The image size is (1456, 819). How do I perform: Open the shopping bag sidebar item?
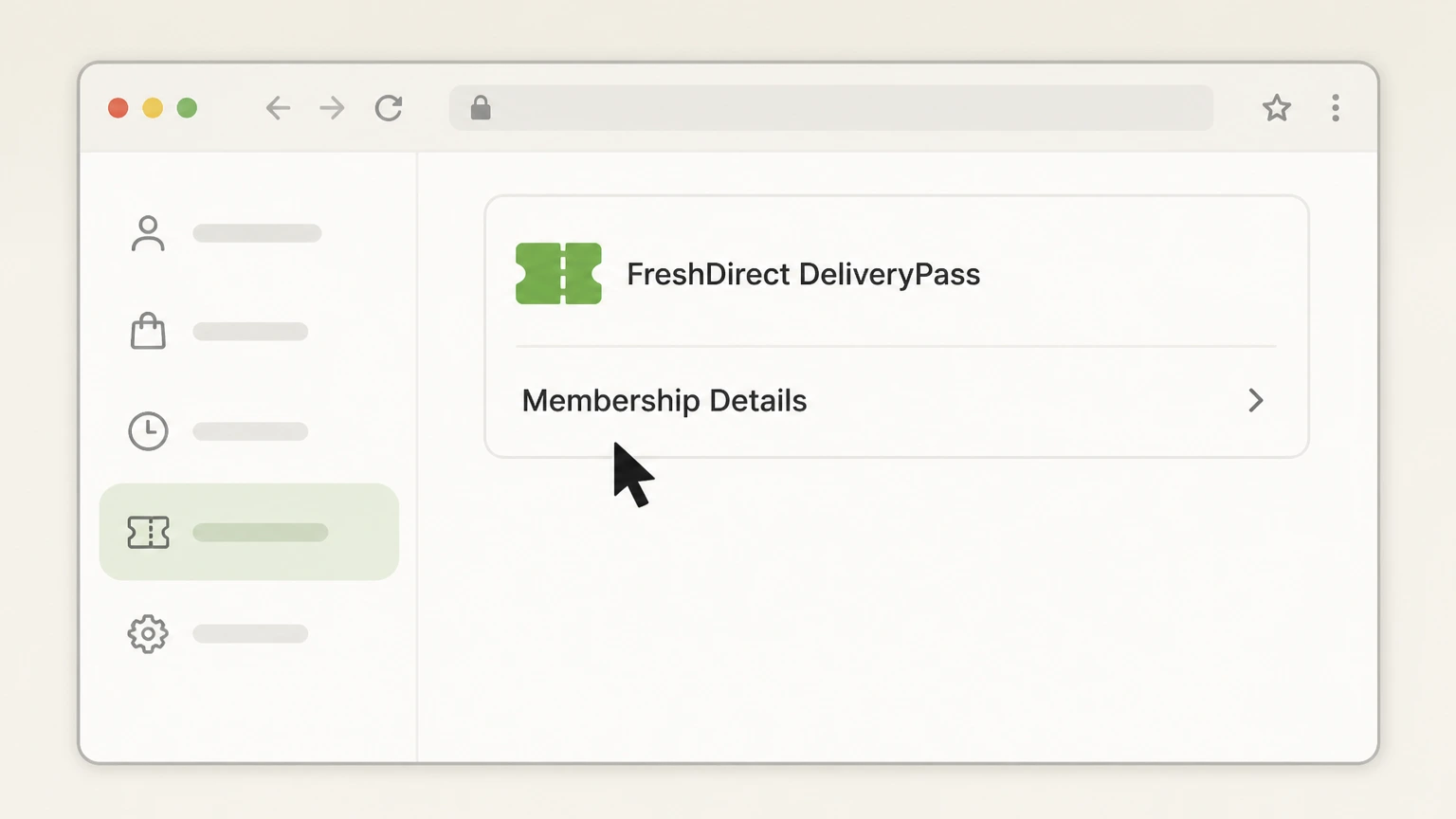(x=219, y=332)
